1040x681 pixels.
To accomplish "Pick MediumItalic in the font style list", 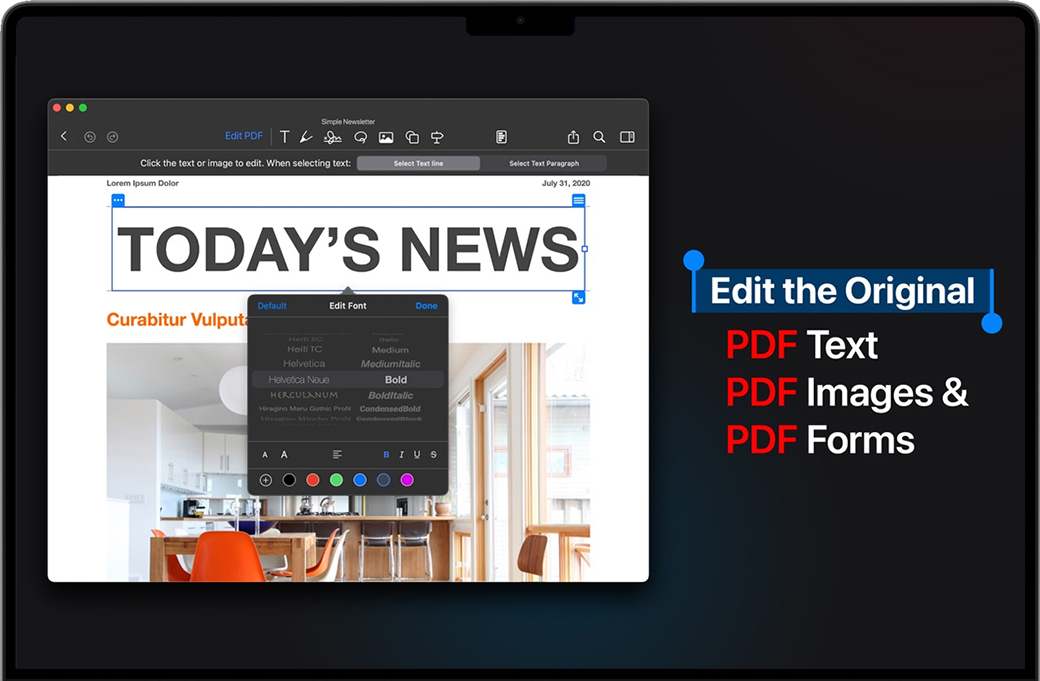I will click(390, 365).
